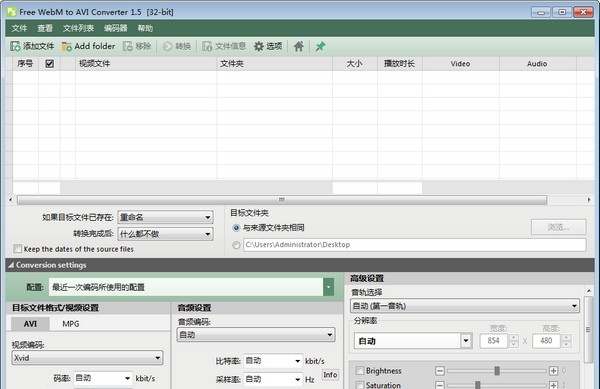The width and height of the screenshot is (600, 389).
Task: Click the app logo in the title bar
Action: [x=12, y=12]
